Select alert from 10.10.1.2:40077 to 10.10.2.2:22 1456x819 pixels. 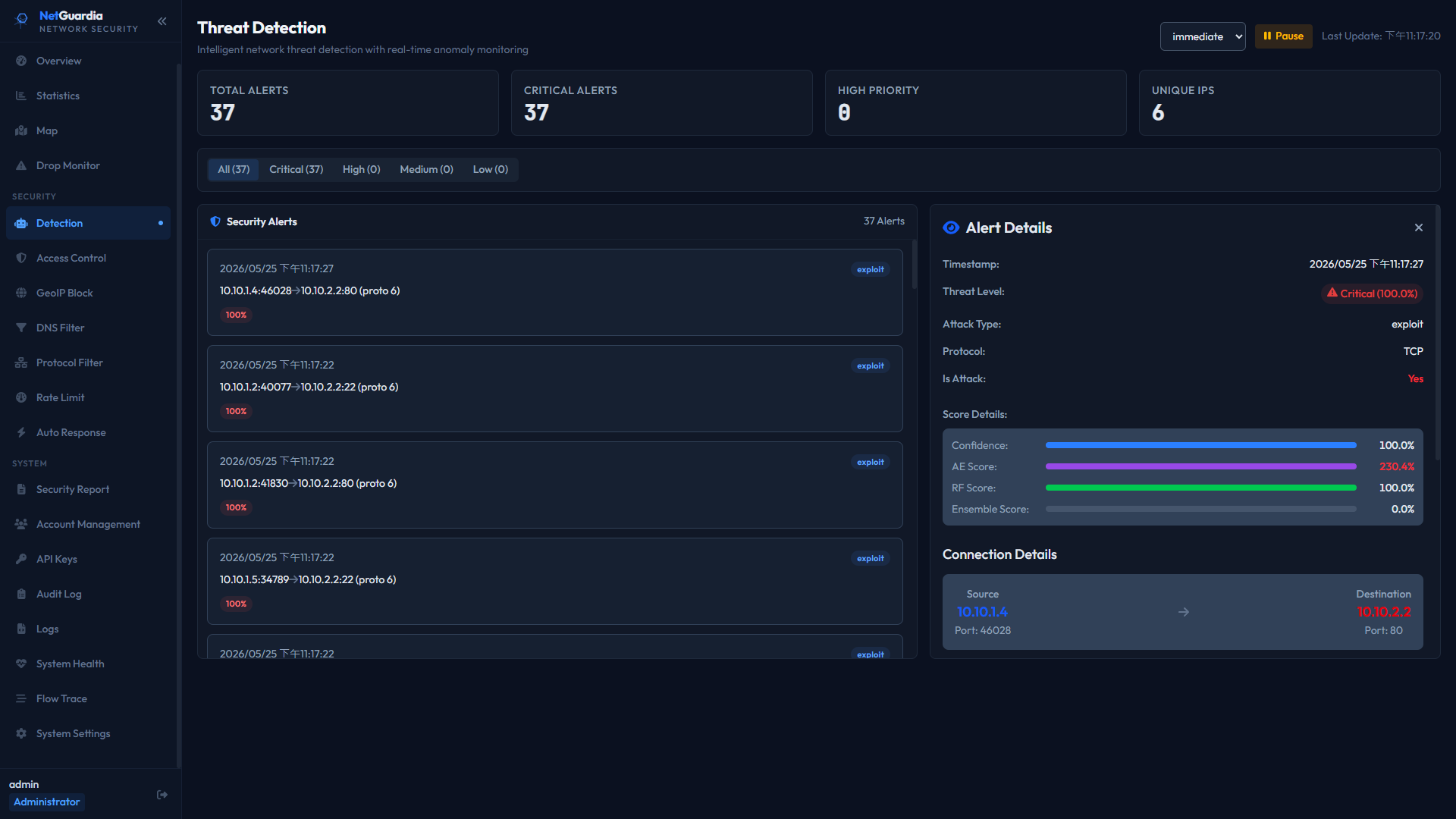point(555,388)
